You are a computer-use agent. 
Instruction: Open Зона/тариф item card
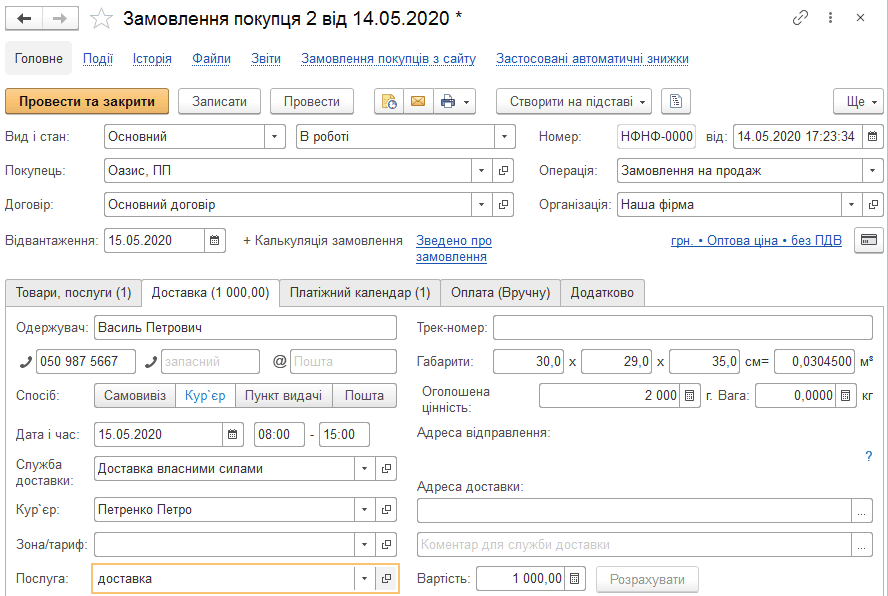tap(386, 544)
